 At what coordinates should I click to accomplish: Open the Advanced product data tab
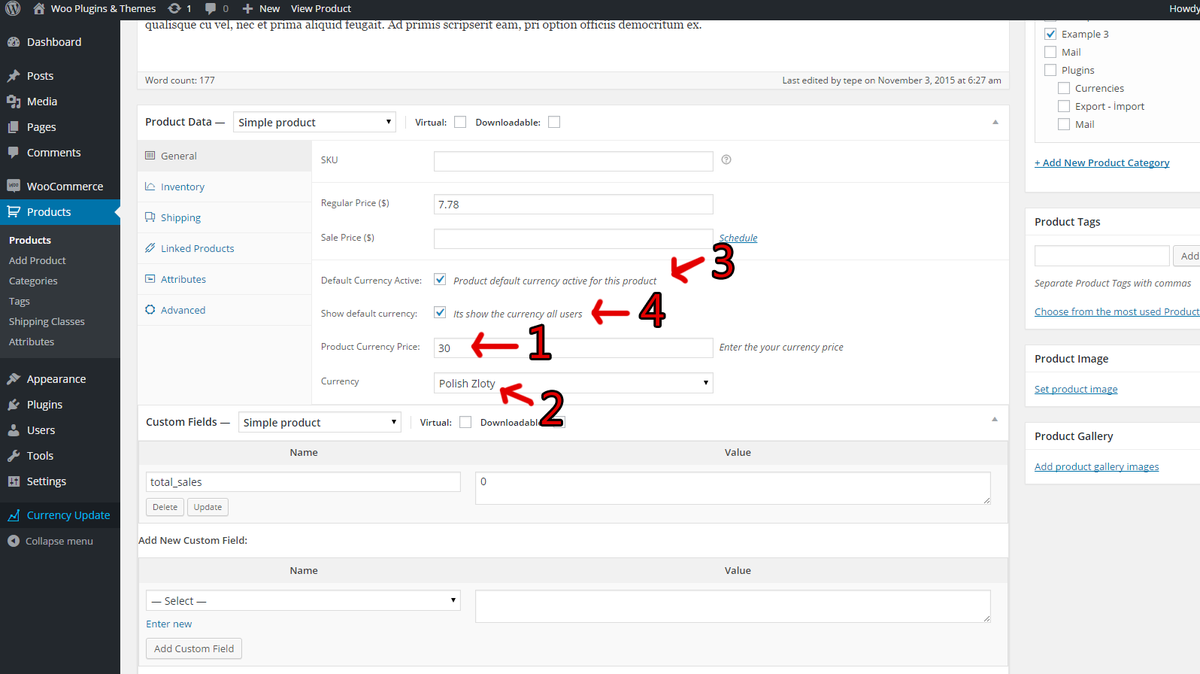pos(225,310)
